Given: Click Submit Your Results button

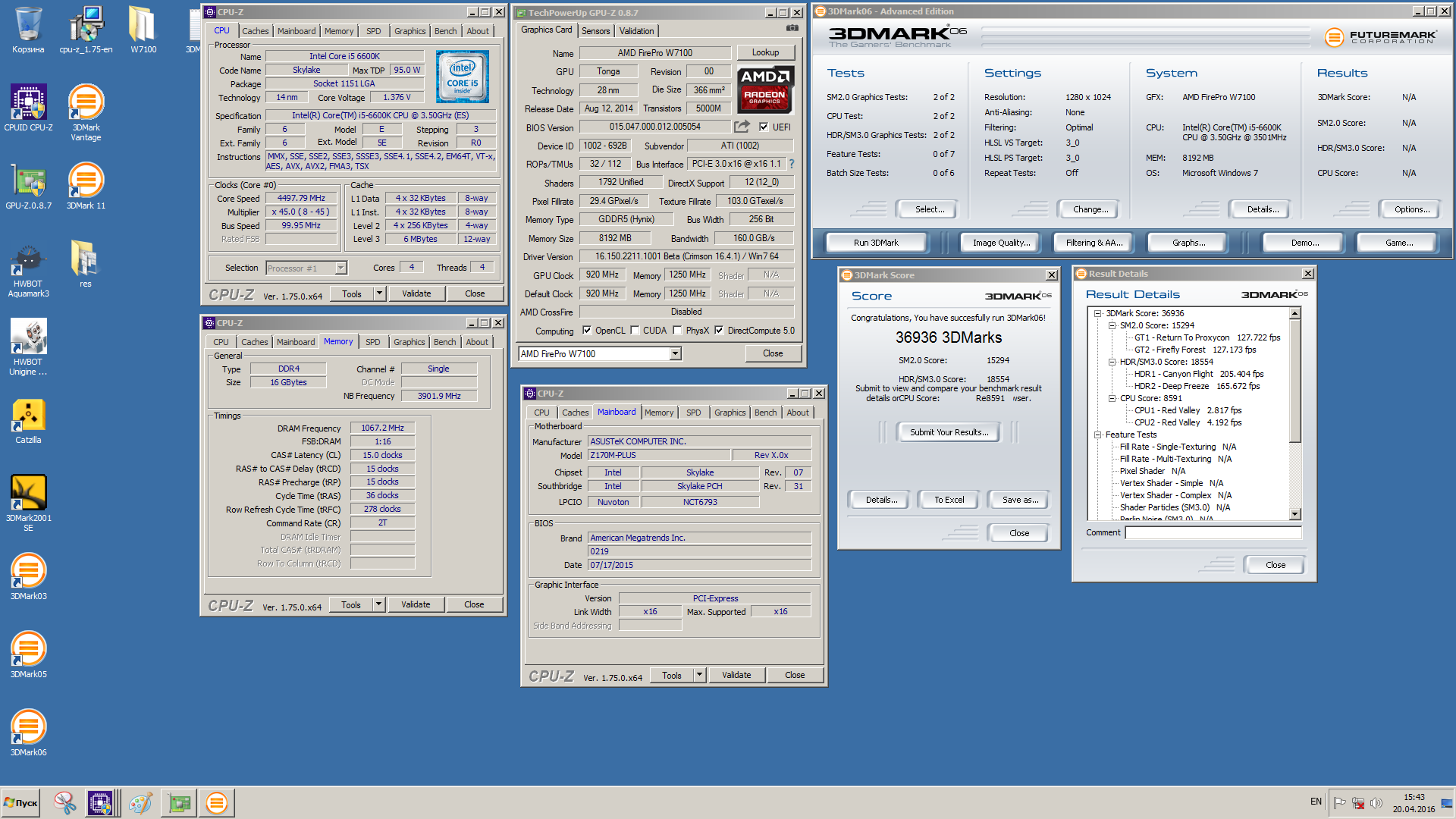Looking at the screenshot, I should 949,432.
